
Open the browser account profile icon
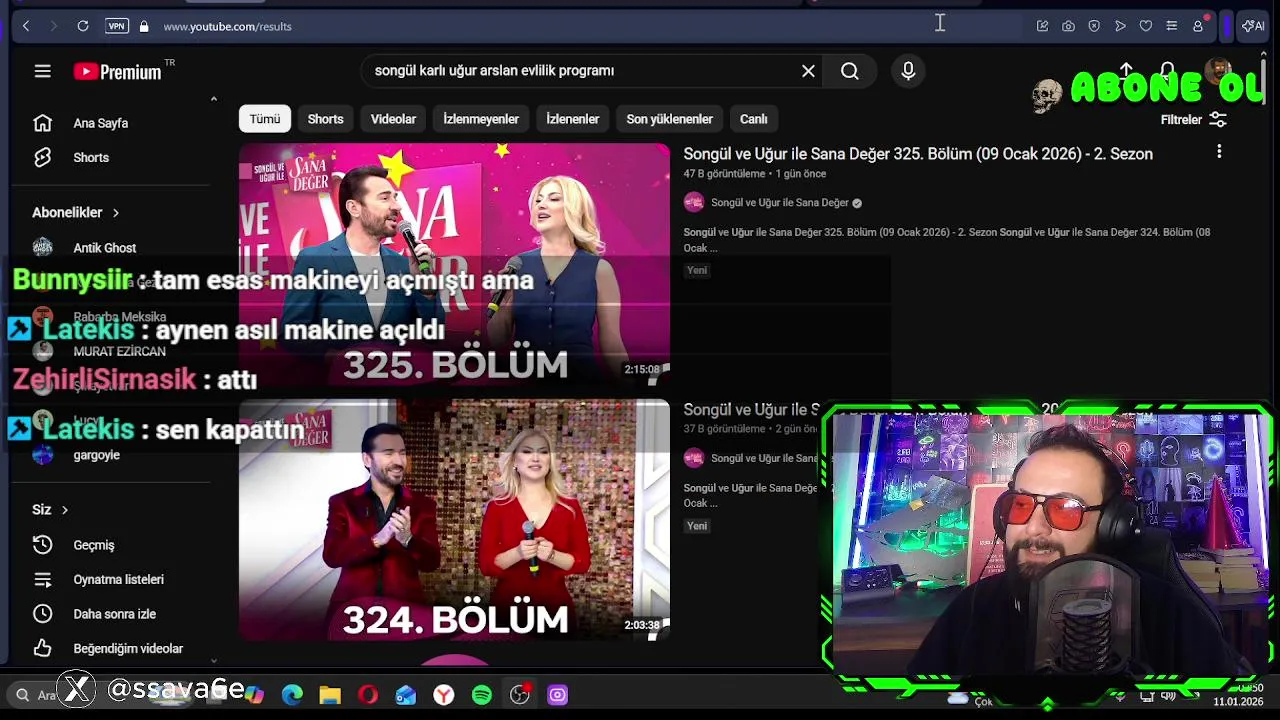point(1198,26)
